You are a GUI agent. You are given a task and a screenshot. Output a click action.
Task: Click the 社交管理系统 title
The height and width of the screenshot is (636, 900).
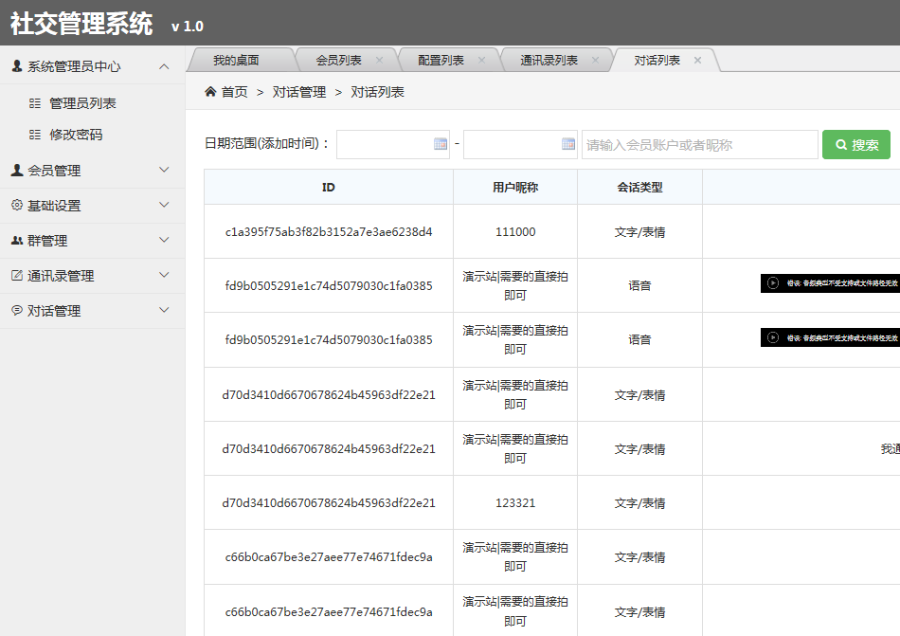point(82,24)
